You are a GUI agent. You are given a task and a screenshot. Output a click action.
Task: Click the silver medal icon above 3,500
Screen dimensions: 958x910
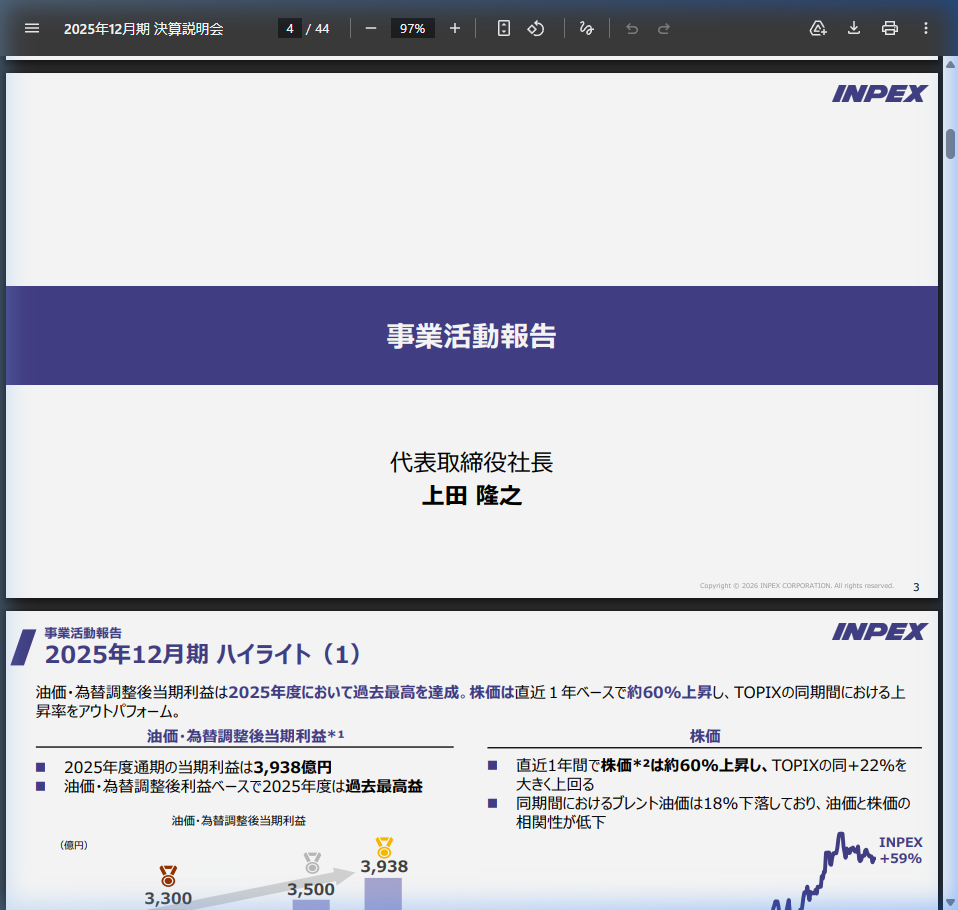point(312,862)
